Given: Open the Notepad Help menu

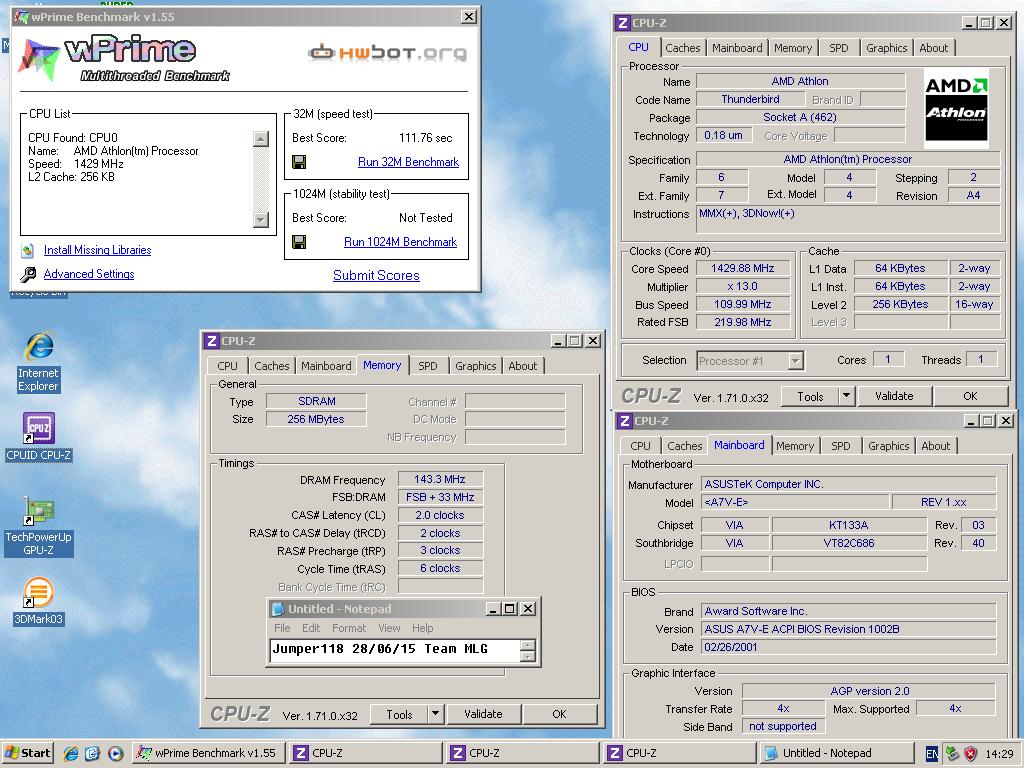Looking at the screenshot, I should (423, 628).
